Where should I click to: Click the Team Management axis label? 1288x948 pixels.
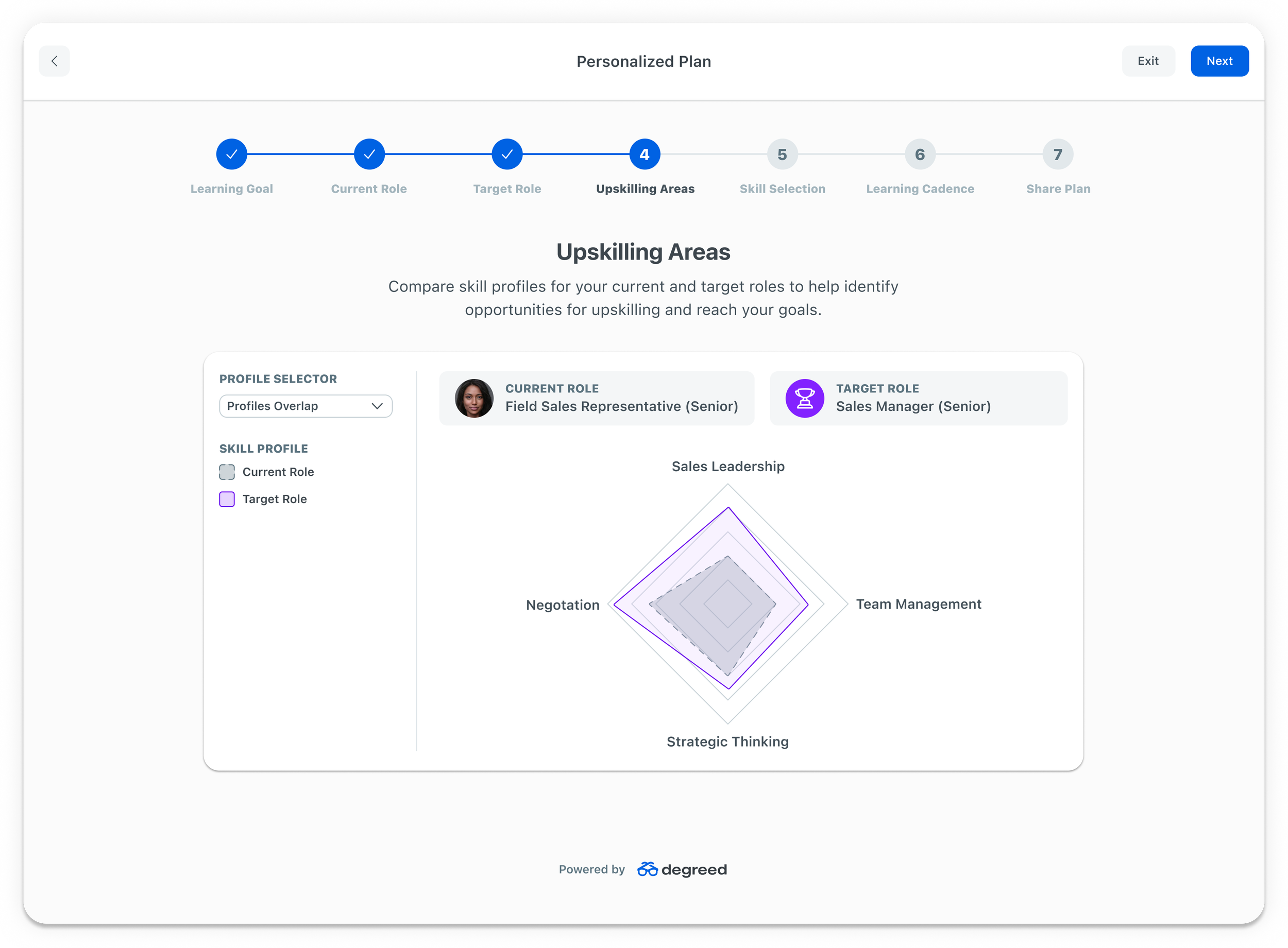[x=919, y=604]
